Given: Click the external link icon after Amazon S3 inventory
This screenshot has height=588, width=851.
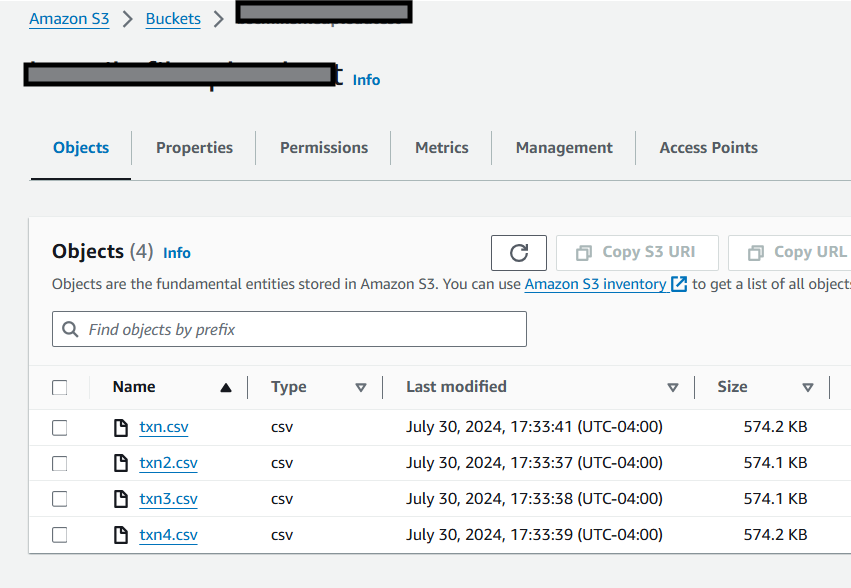Looking at the screenshot, I should 679,284.
